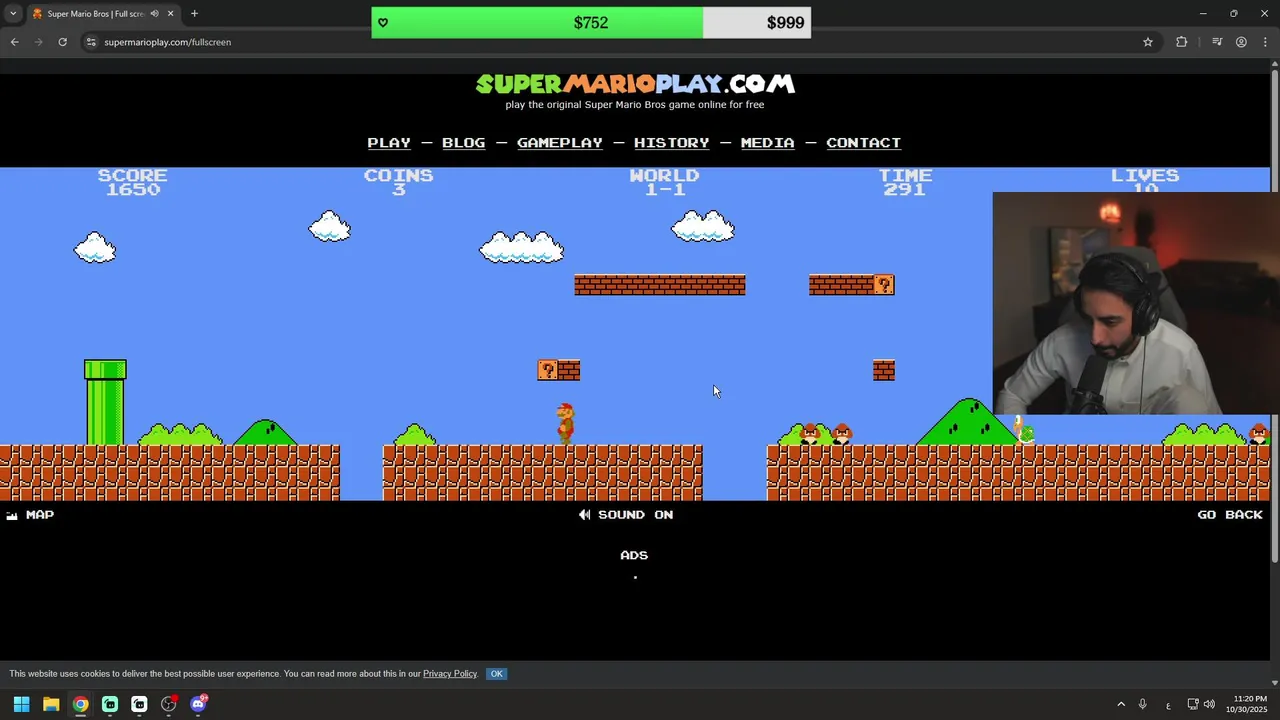Open the game MAP button
1280x720 pixels.
point(30,515)
